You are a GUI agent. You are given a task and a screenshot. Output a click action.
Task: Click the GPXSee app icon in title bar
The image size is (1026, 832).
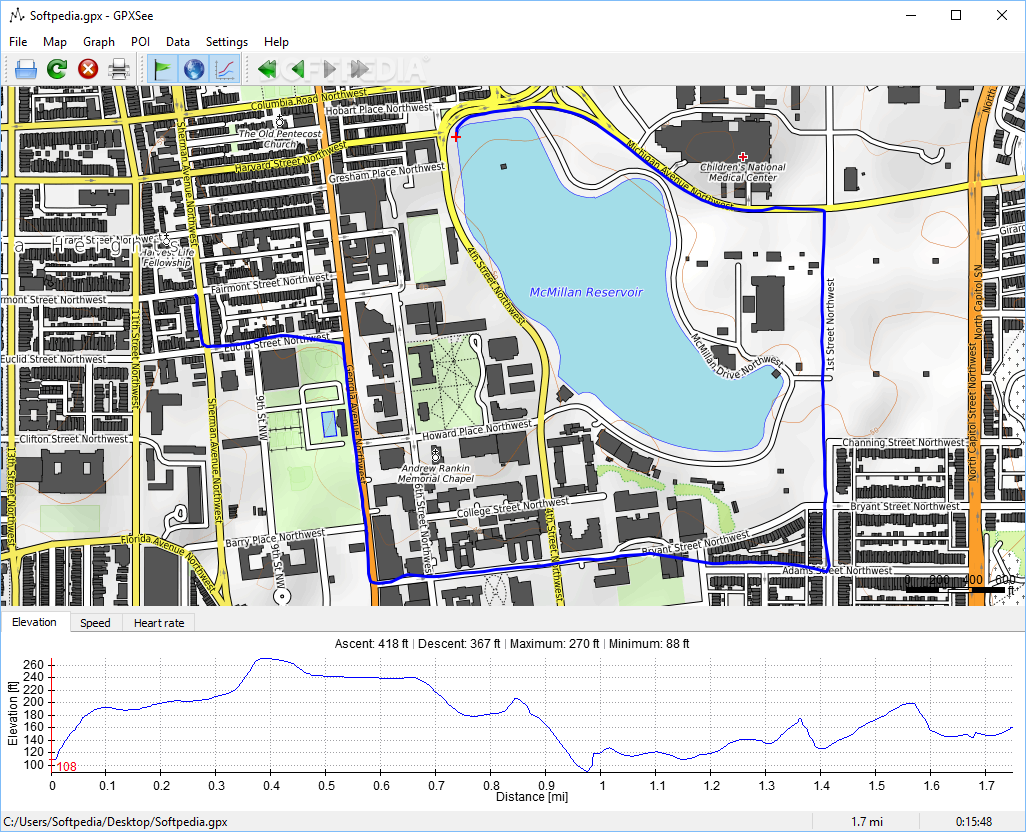click(x=16, y=15)
